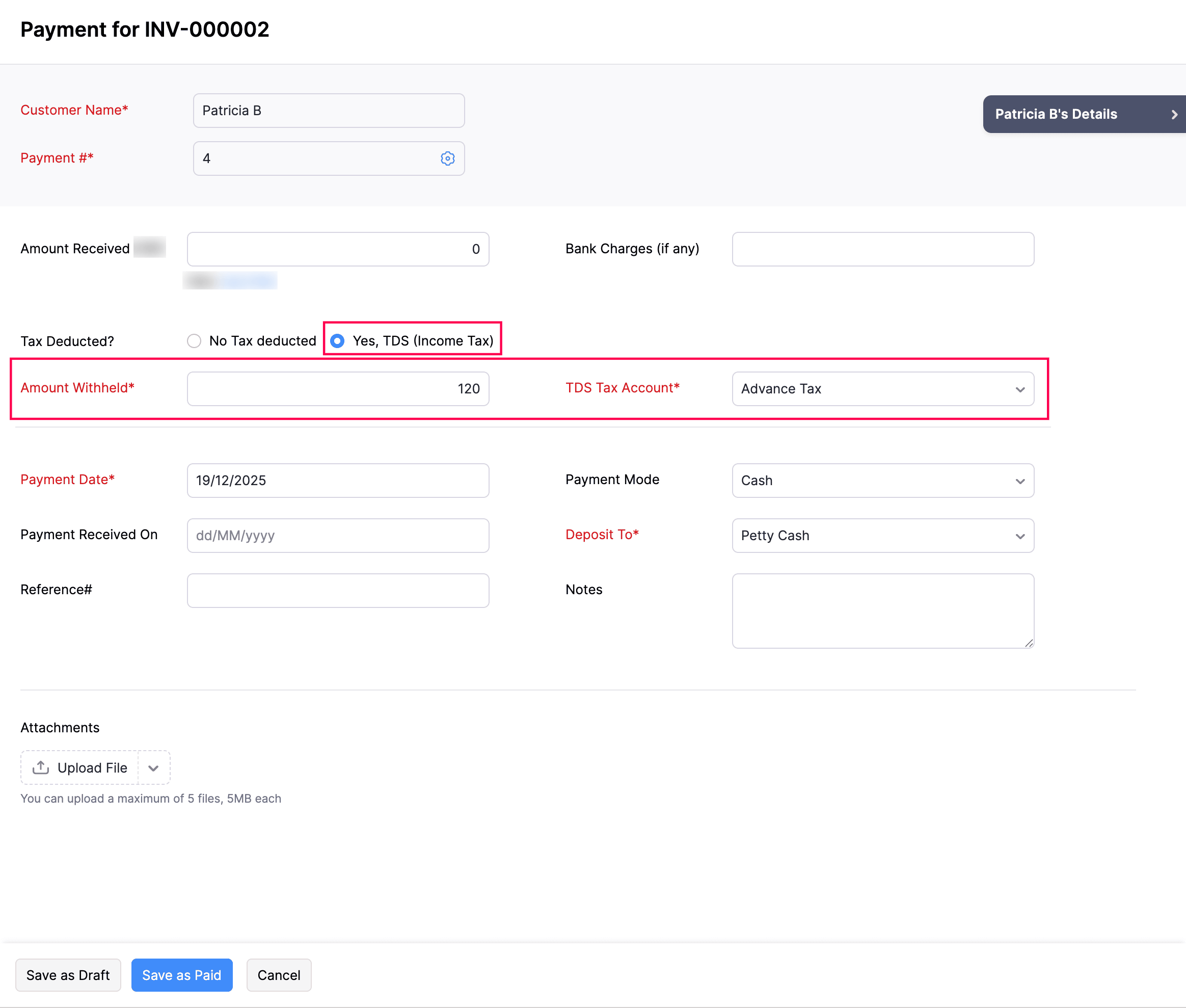The height and width of the screenshot is (1008, 1186).
Task: Click Save as Draft button
Action: coord(68,975)
